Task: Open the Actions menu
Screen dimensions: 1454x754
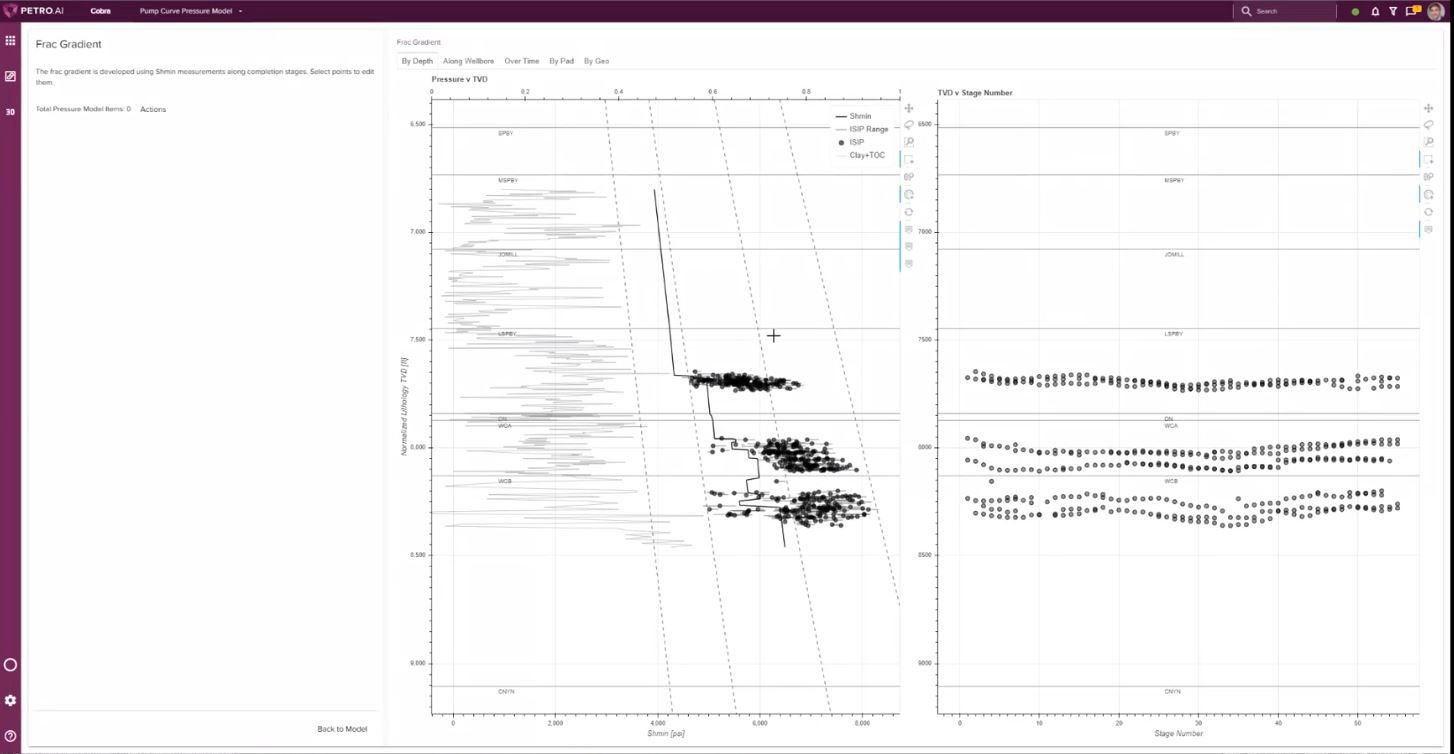Action: [153, 109]
